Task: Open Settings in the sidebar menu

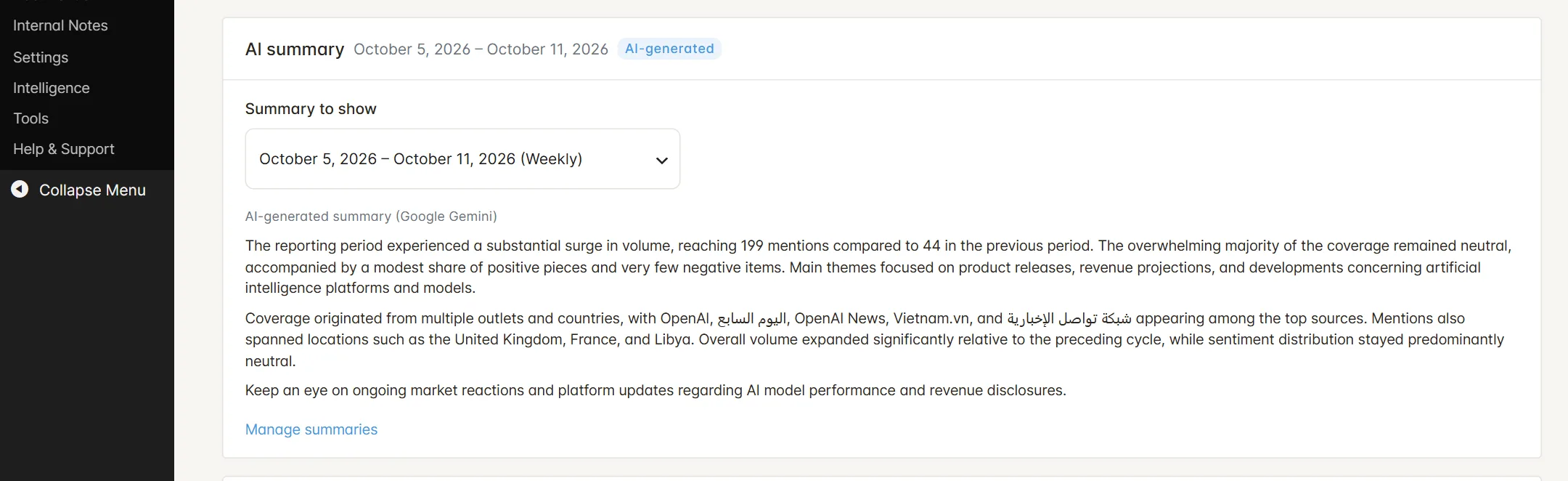Action: tap(41, 57)
